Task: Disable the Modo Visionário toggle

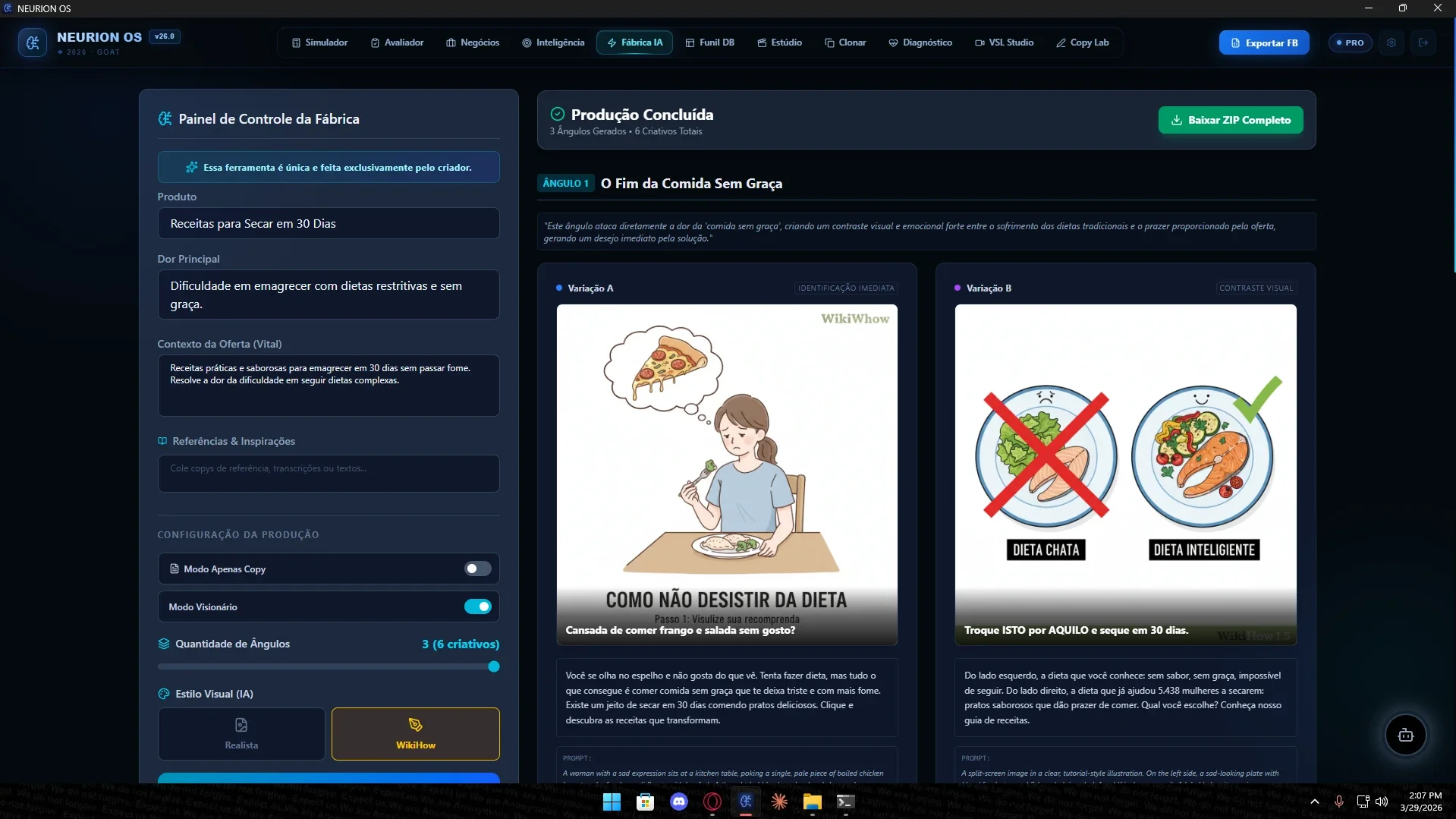Action: (x=477, y=606)
